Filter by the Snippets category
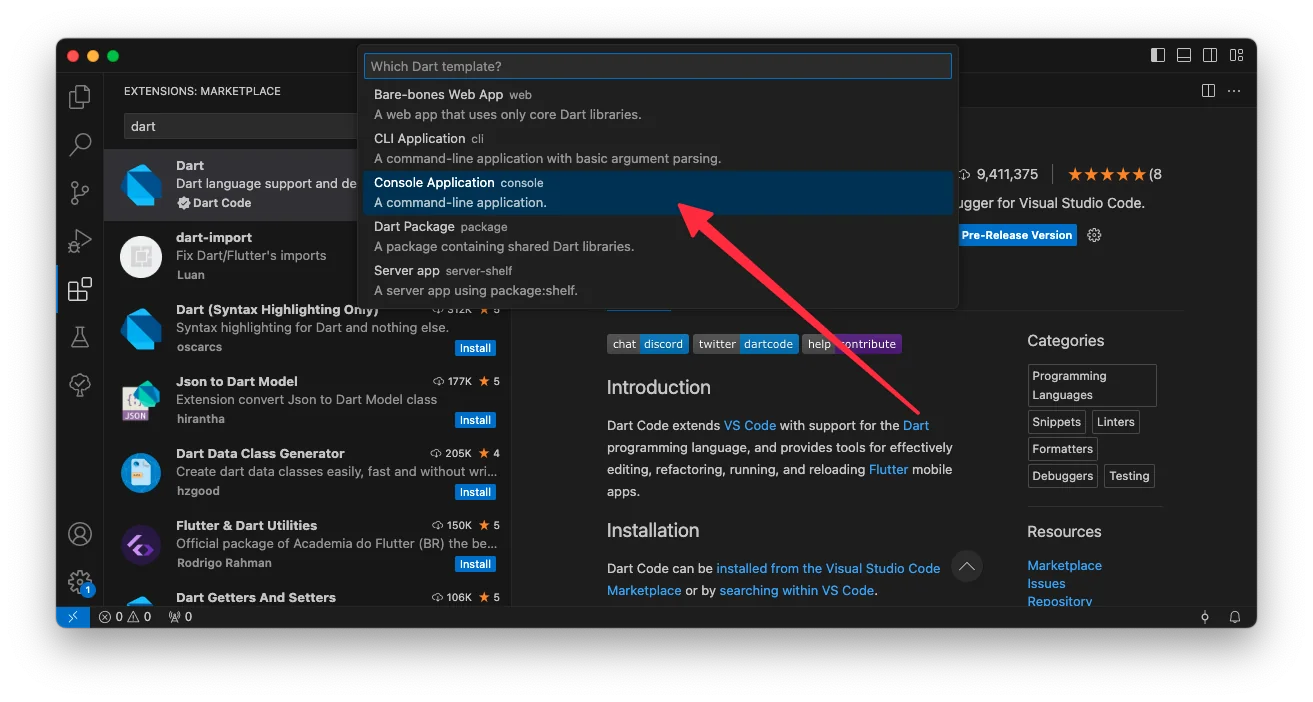This screenshot has width=1313, height=702. 1057,422
